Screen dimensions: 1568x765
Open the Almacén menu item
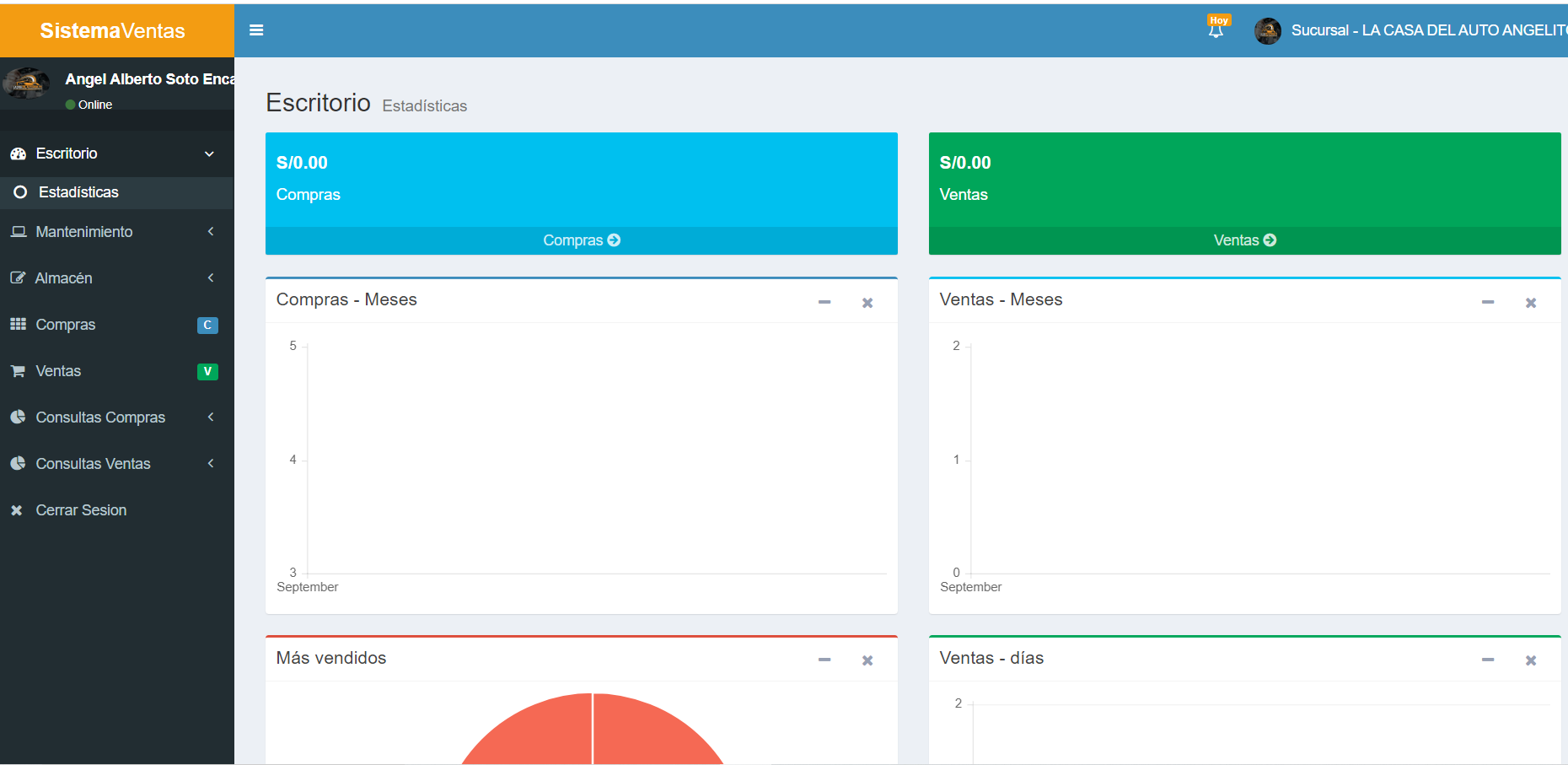64,278
